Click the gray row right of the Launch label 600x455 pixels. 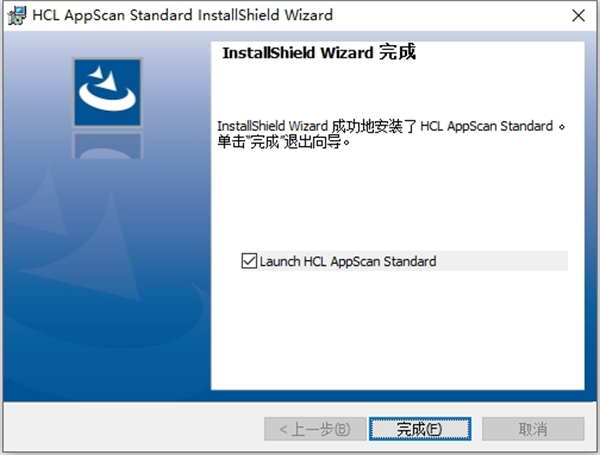coord(501,261)
